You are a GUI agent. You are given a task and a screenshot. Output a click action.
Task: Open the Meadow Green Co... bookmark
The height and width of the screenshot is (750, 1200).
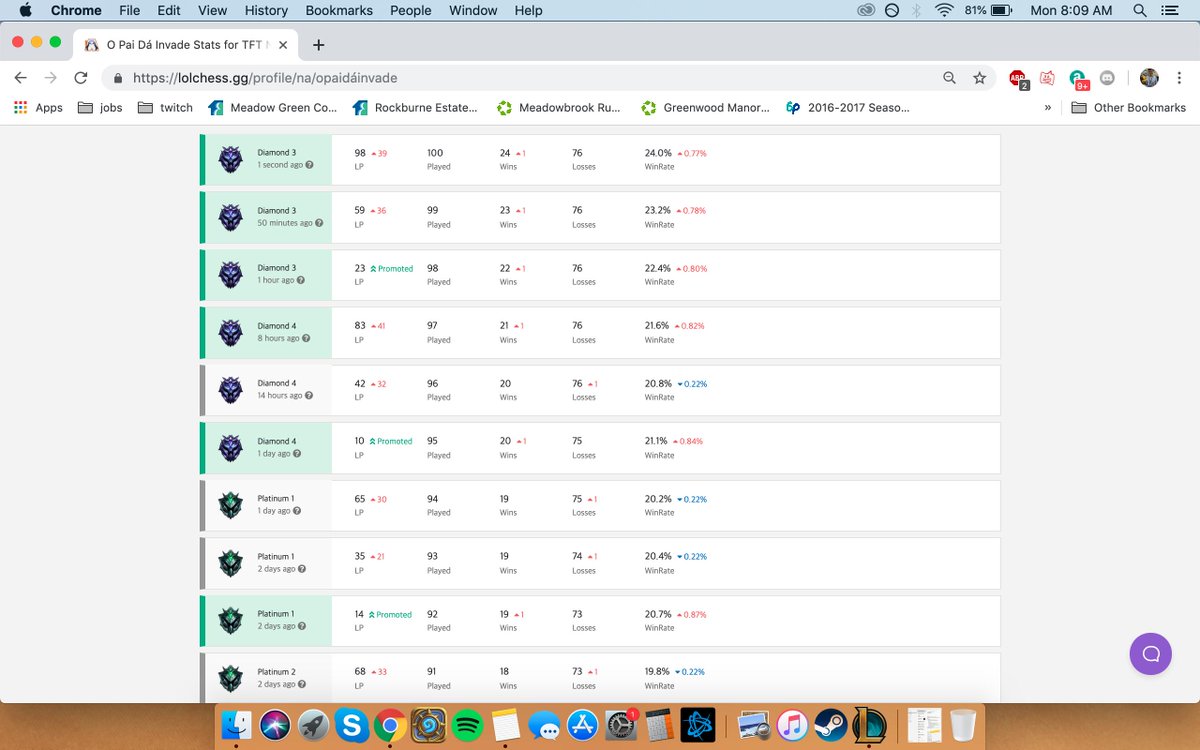pos(272,107)
